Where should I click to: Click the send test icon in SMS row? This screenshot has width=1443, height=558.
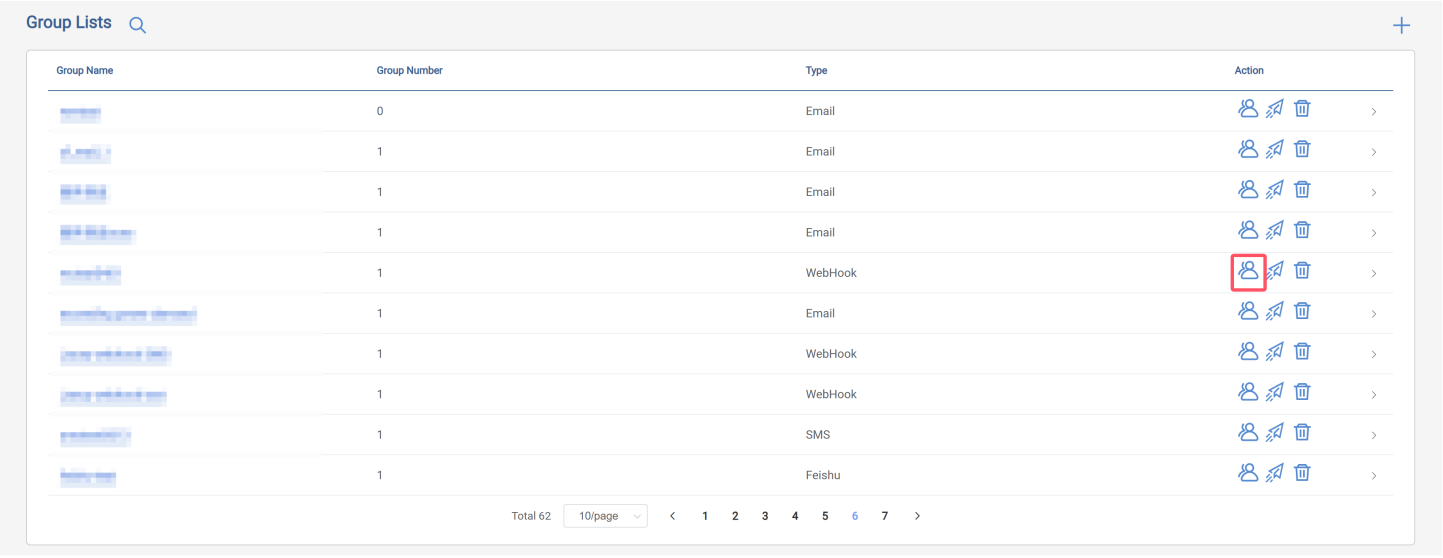1274,432
